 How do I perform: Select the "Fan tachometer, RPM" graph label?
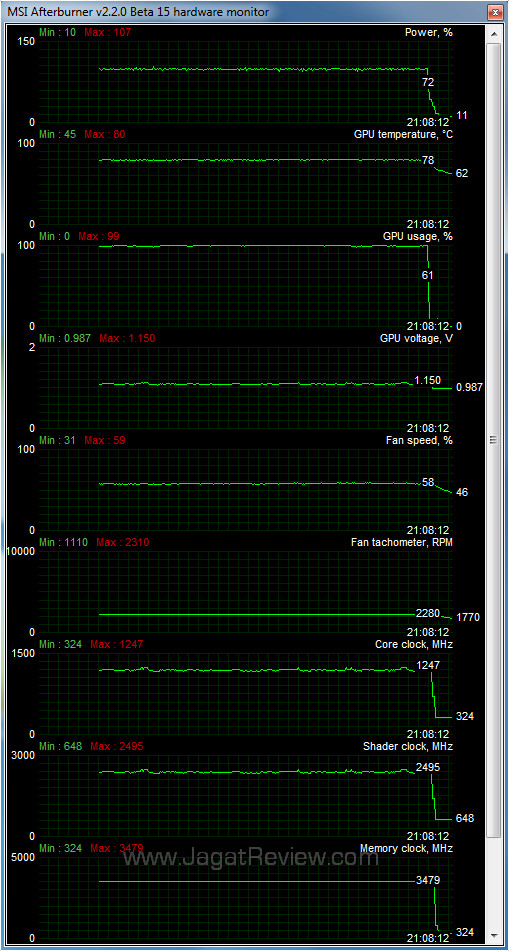click(402, 542)
